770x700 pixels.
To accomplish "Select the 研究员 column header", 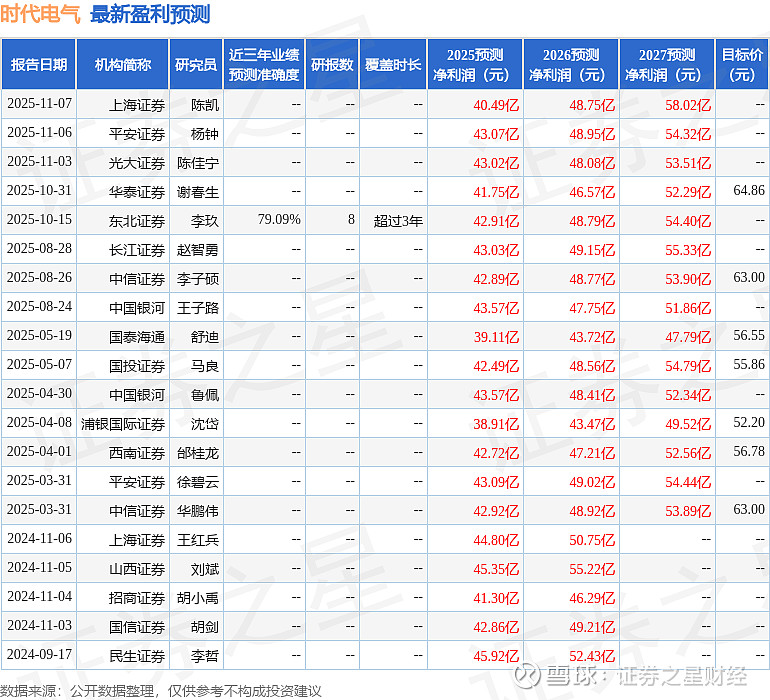I will click(196, 64).
